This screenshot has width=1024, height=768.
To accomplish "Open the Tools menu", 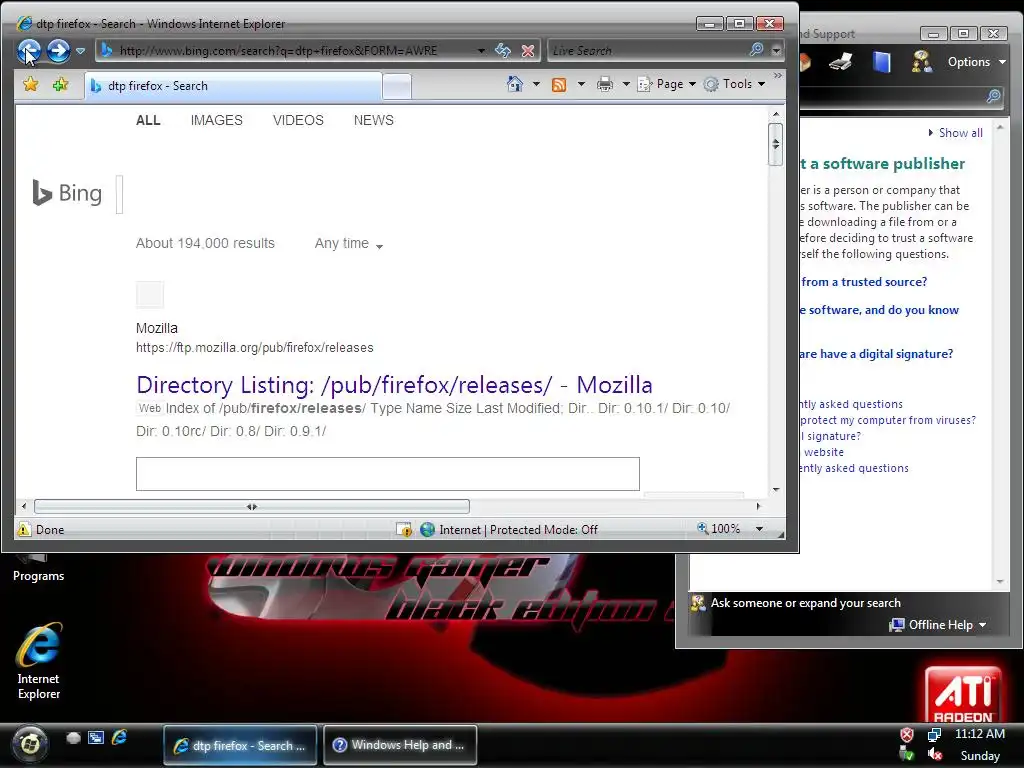I will tap(734, 84).
